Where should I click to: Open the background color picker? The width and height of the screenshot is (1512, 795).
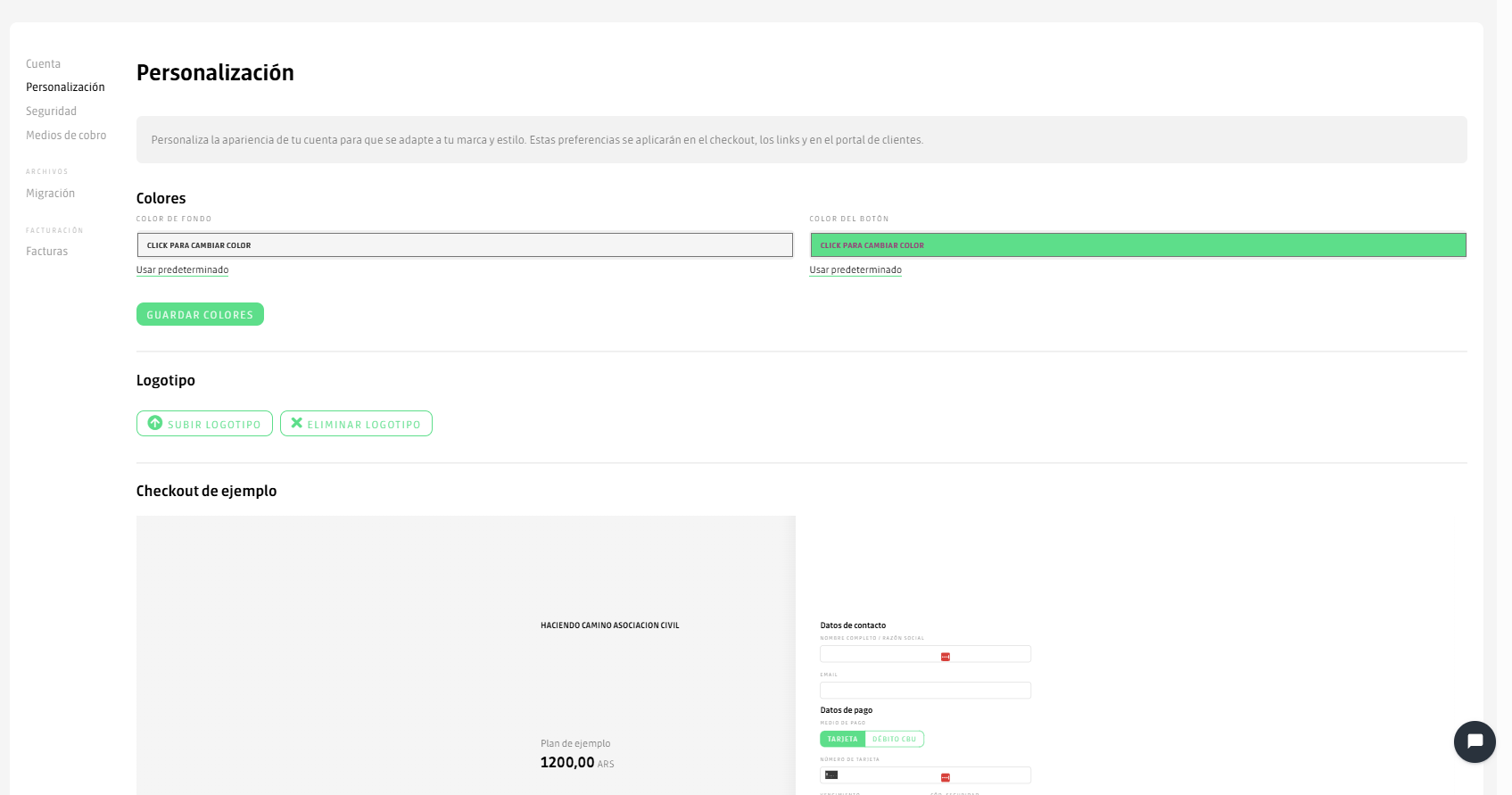(464, 245)
